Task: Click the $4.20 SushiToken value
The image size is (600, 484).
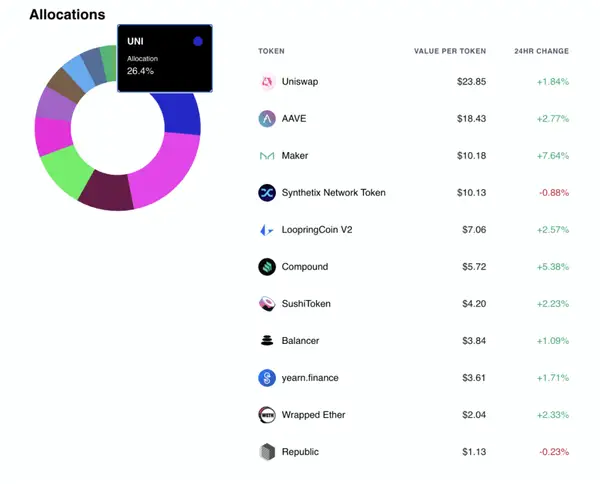Action: pyautogui.click(x=474, y=304)
